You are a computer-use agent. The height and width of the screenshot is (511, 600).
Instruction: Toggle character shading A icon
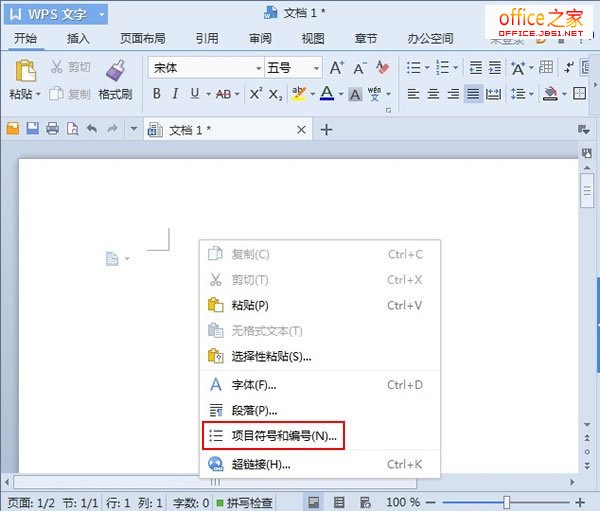(x=355, y=94)
